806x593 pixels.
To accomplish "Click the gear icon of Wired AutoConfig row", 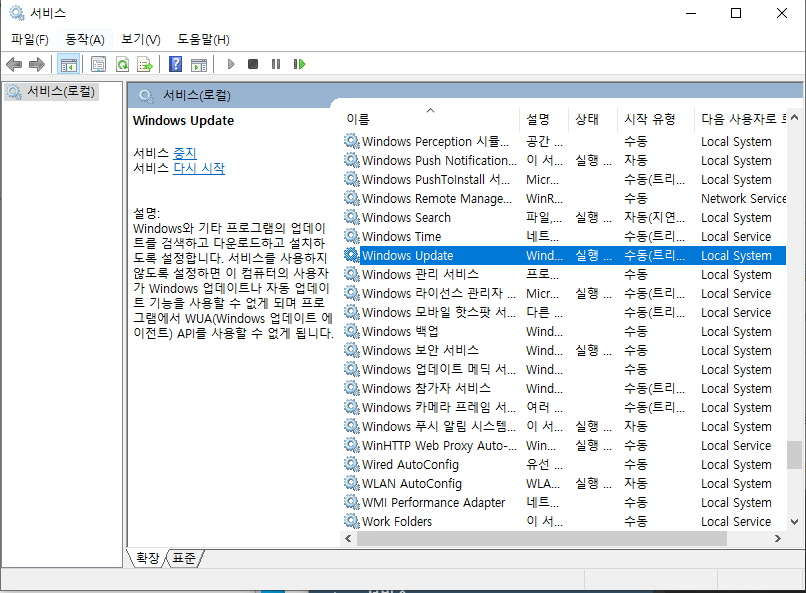I will [x=352, y=465].
